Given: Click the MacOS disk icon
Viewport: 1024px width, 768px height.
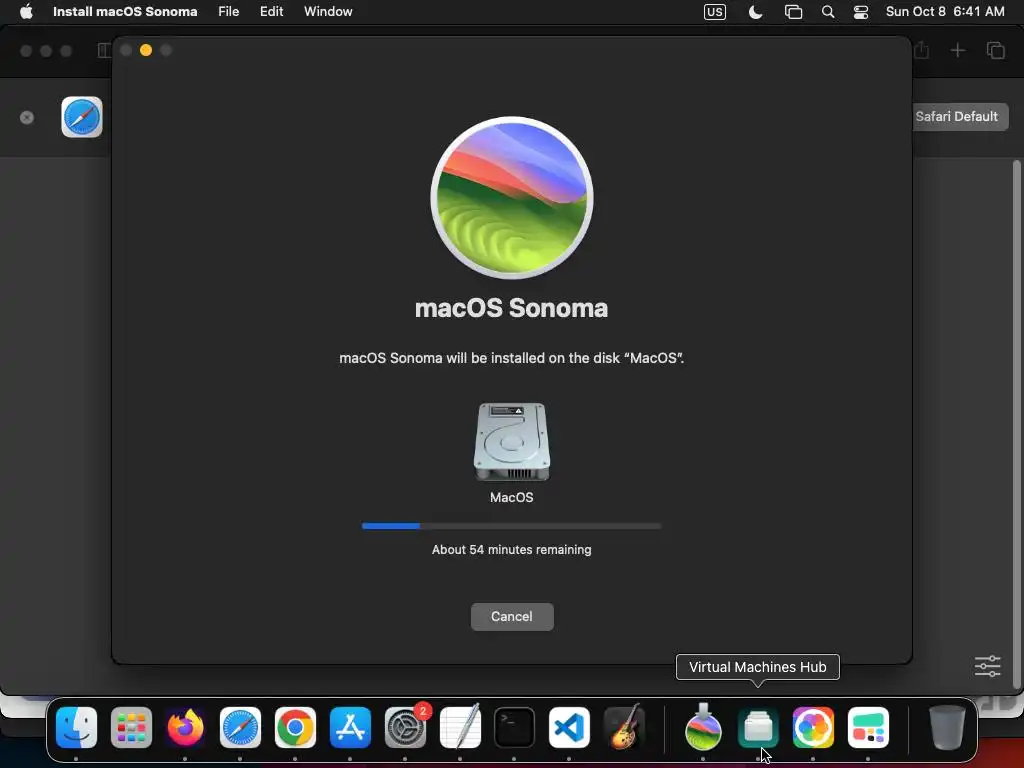Looking at the screenshot, I should tap(511, 441).
